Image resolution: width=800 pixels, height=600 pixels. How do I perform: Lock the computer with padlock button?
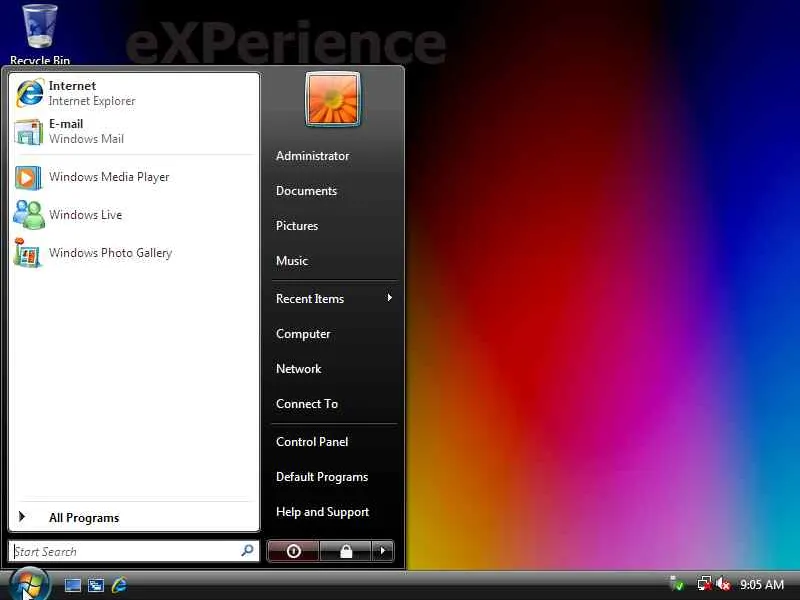(x=346, y=551)
